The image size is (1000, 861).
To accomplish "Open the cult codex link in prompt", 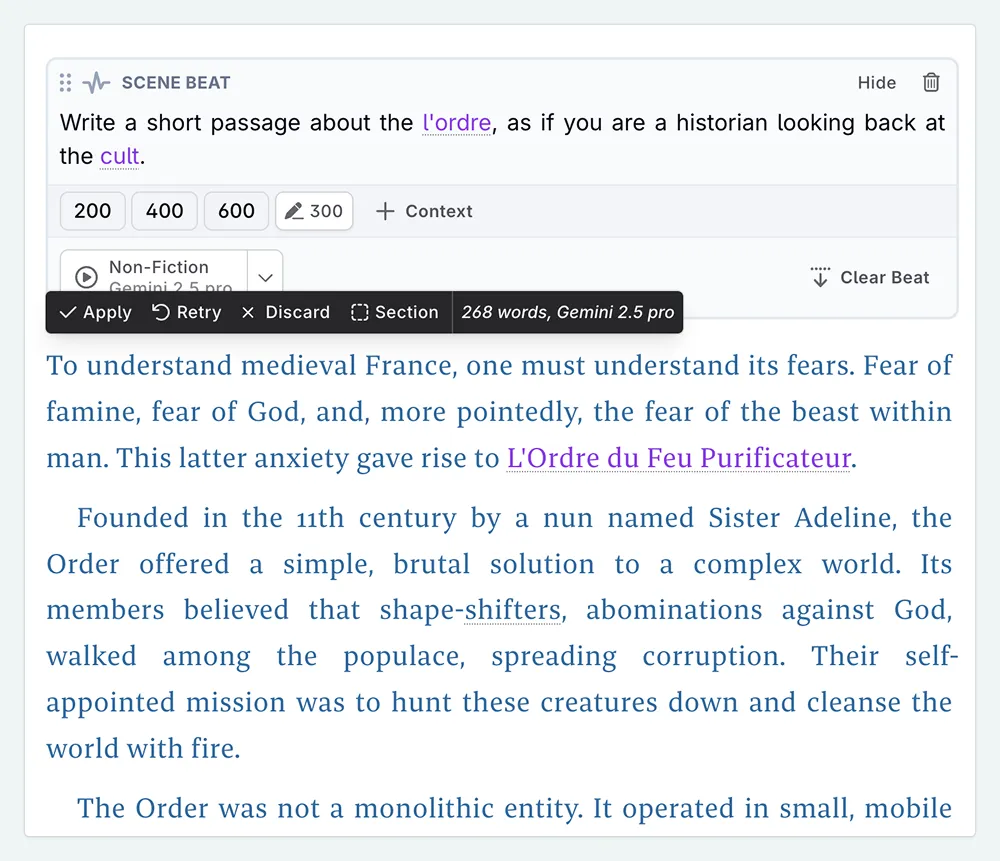I will point(120,156).
